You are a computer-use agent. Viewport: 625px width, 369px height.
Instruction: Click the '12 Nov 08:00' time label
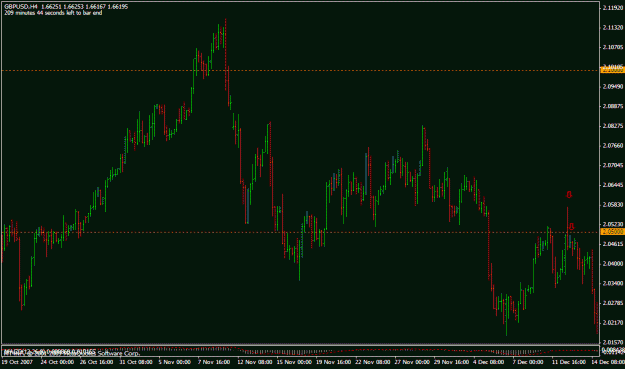255,362
